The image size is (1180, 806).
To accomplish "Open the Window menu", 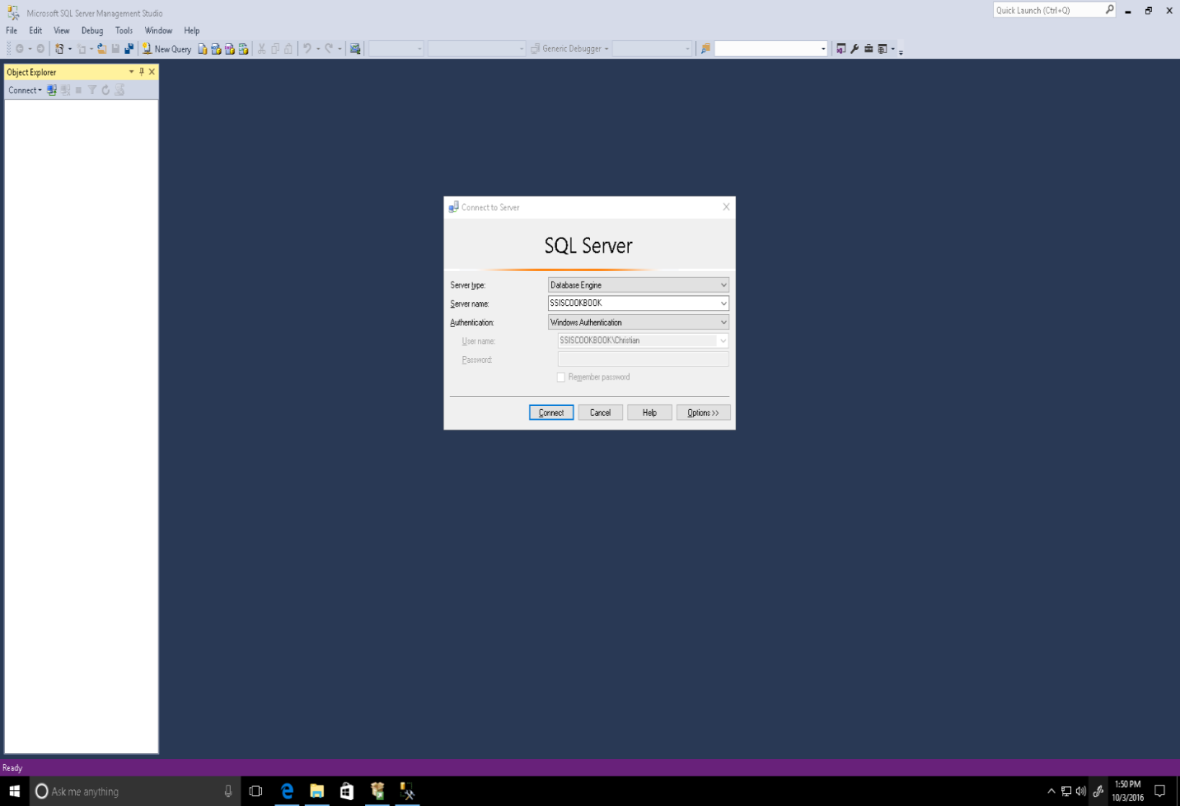I will pos(158,31).
